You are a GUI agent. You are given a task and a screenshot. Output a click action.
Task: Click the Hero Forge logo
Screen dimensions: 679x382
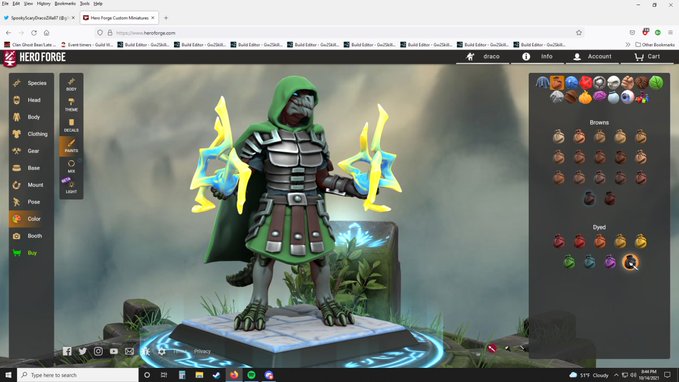[x=34, y=58]
